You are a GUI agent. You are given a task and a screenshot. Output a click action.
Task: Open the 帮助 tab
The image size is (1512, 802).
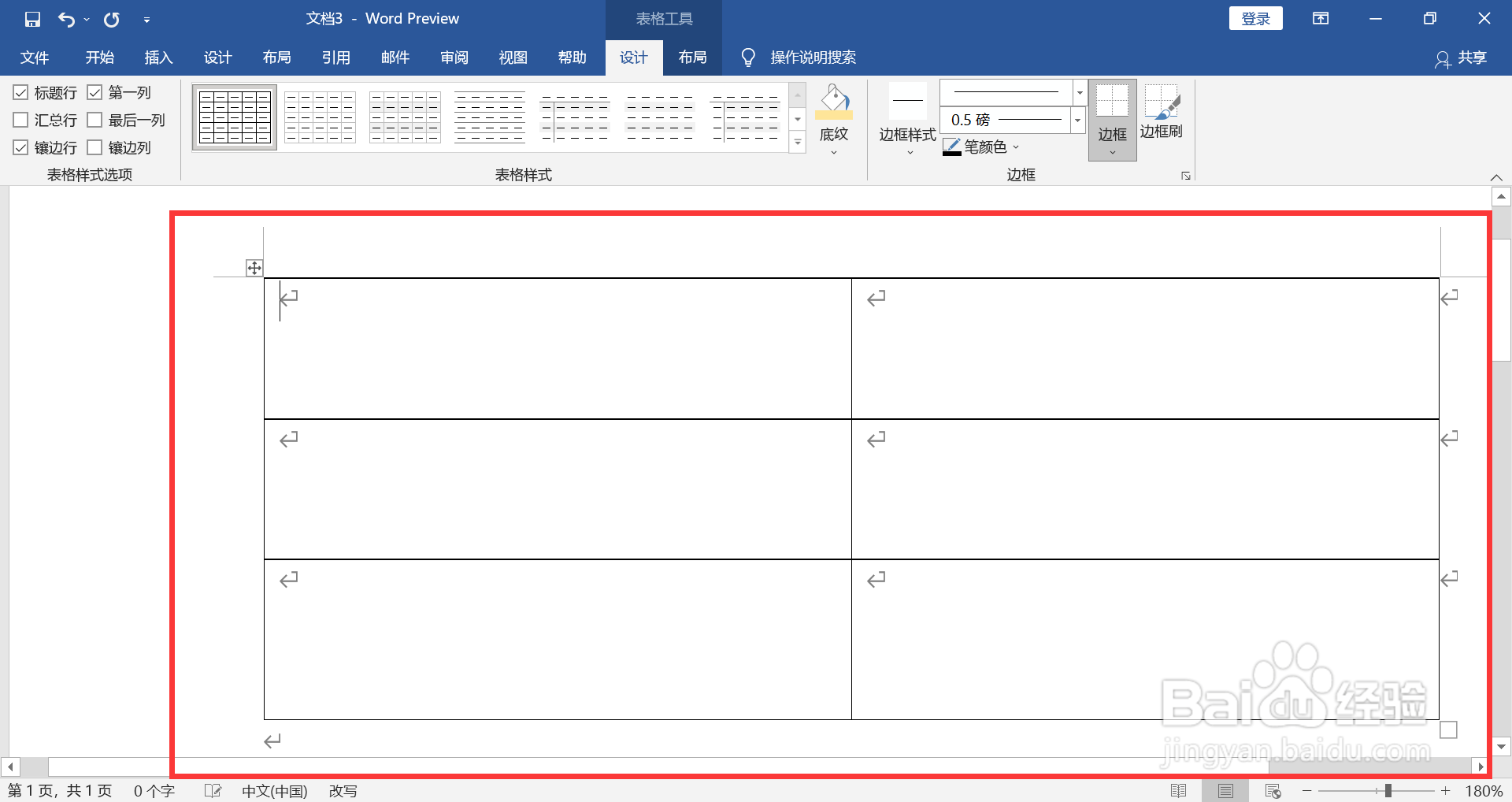point(573,58)
